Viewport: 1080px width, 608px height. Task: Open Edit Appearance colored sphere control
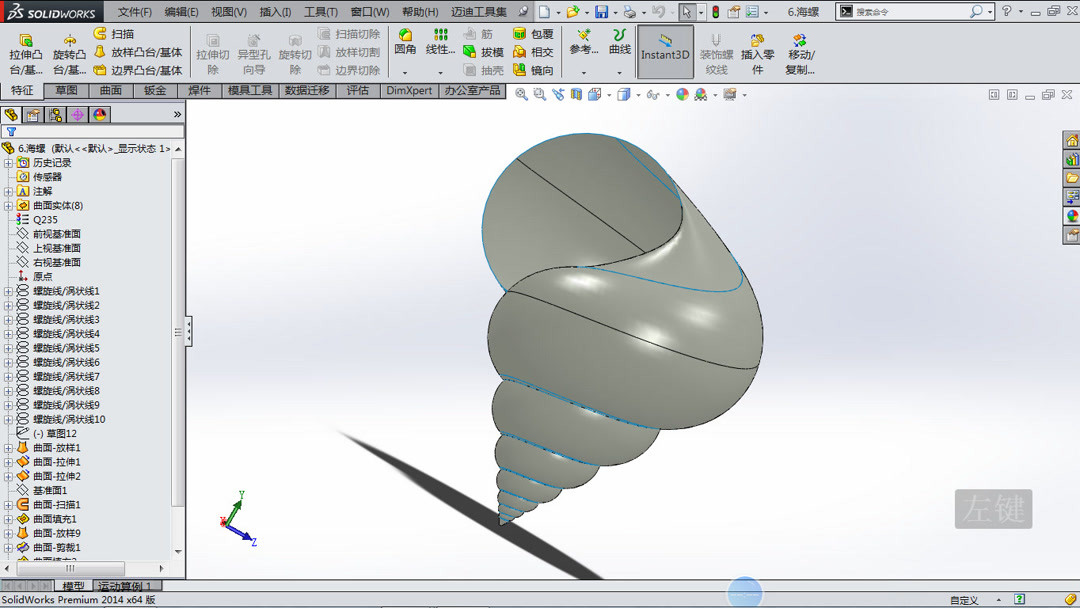click(x=681, y=94)
